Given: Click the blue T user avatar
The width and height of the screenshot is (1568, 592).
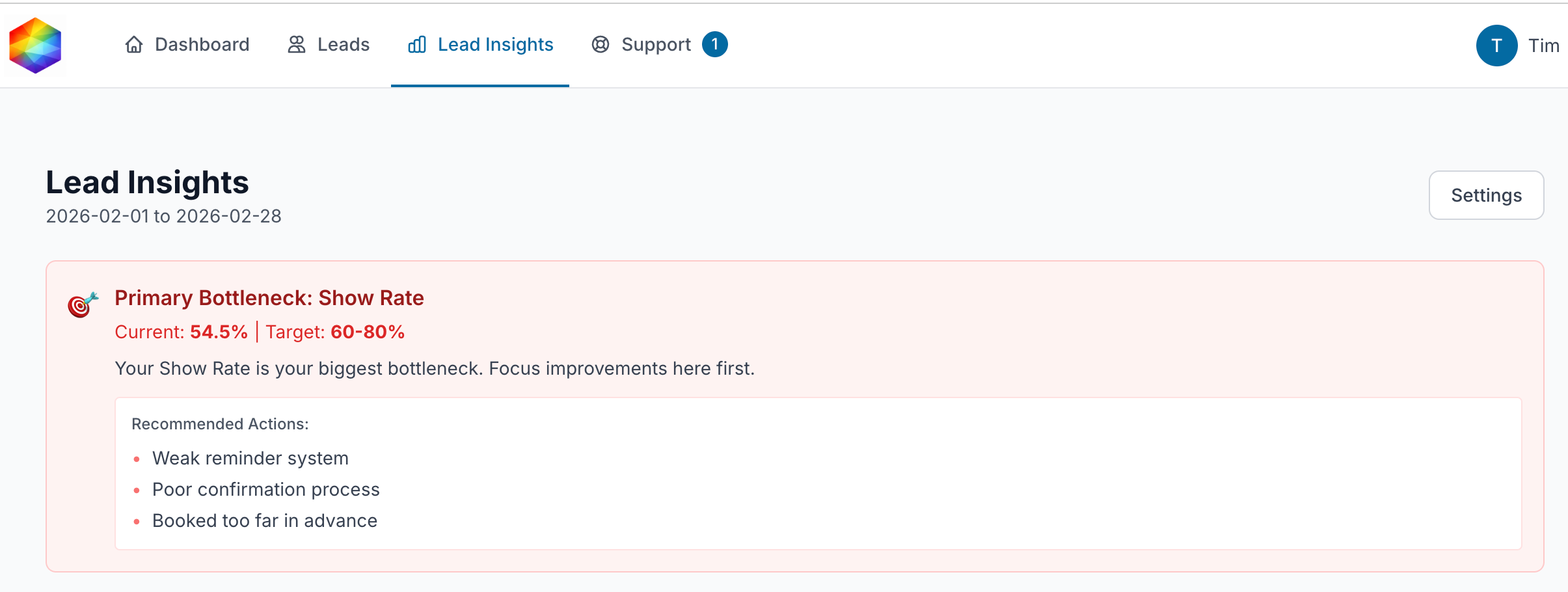Looking at the screenshot, I should 1496,46.
